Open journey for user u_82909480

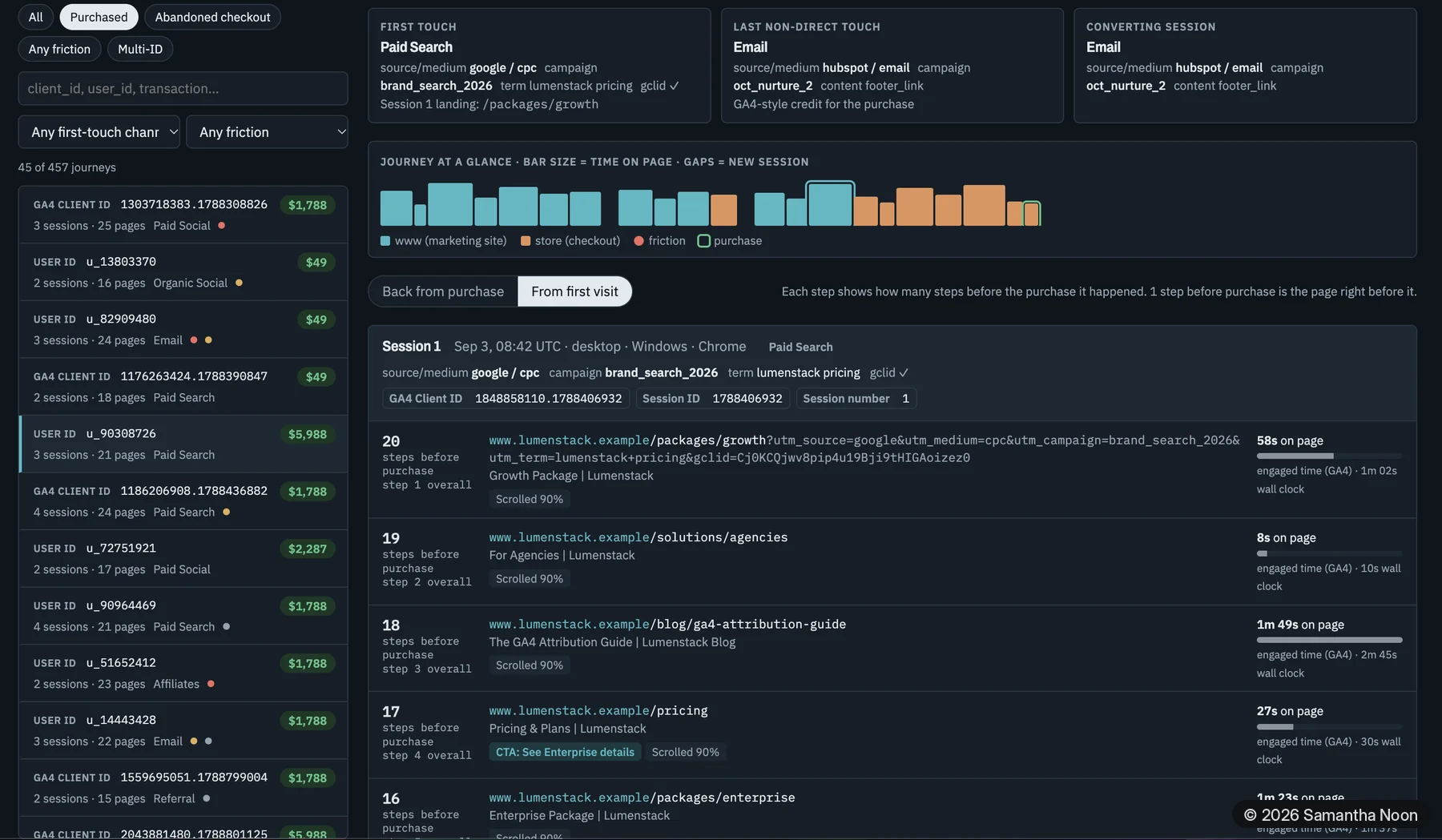click(x=183, y=329)
